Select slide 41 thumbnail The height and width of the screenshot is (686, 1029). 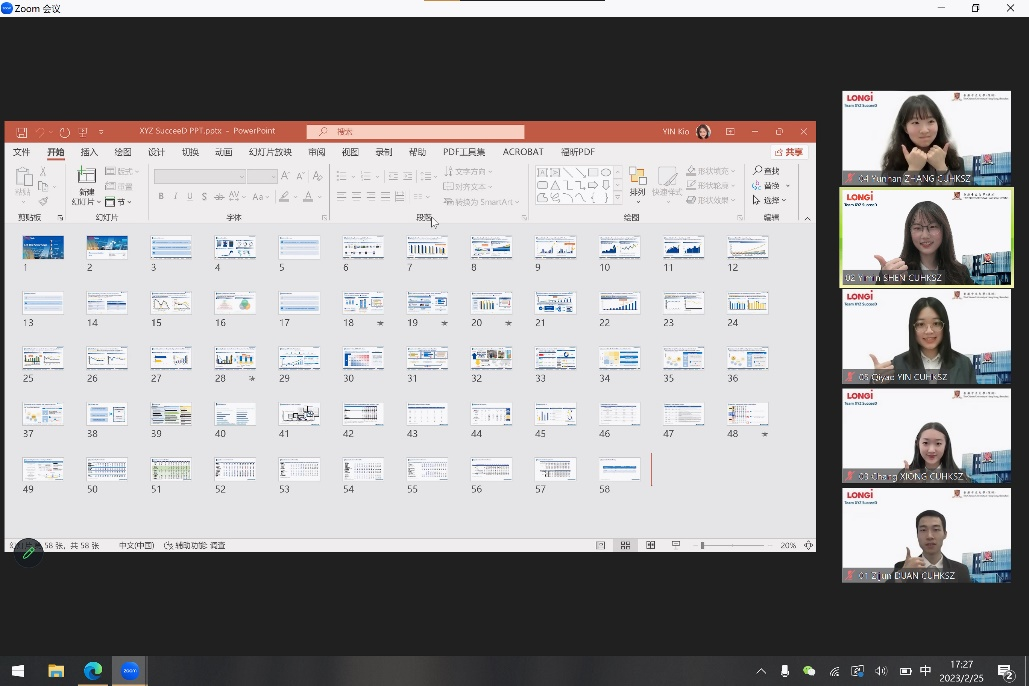tap(299, 414)
